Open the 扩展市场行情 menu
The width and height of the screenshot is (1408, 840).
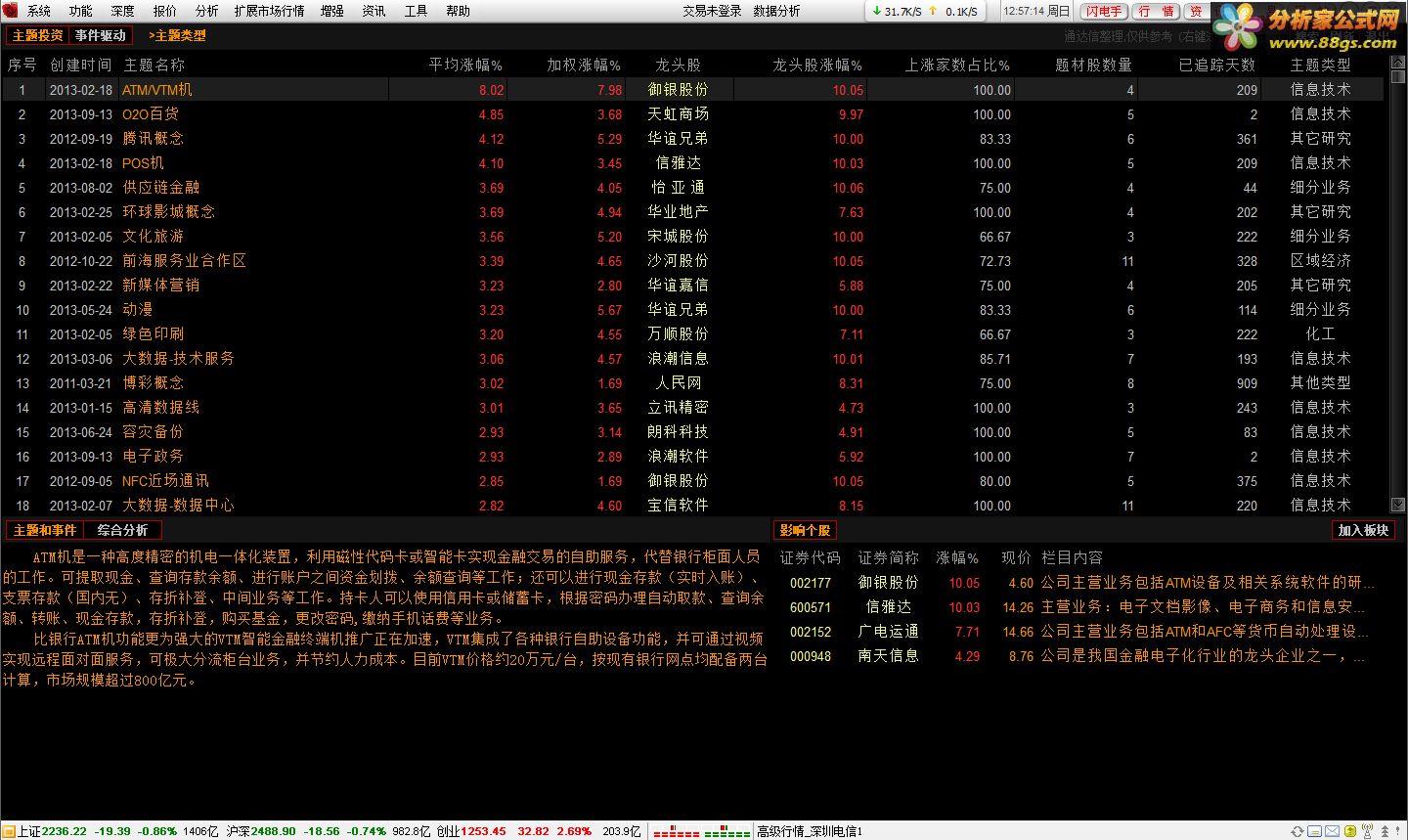pyautogui.click(x=269, y=11)
